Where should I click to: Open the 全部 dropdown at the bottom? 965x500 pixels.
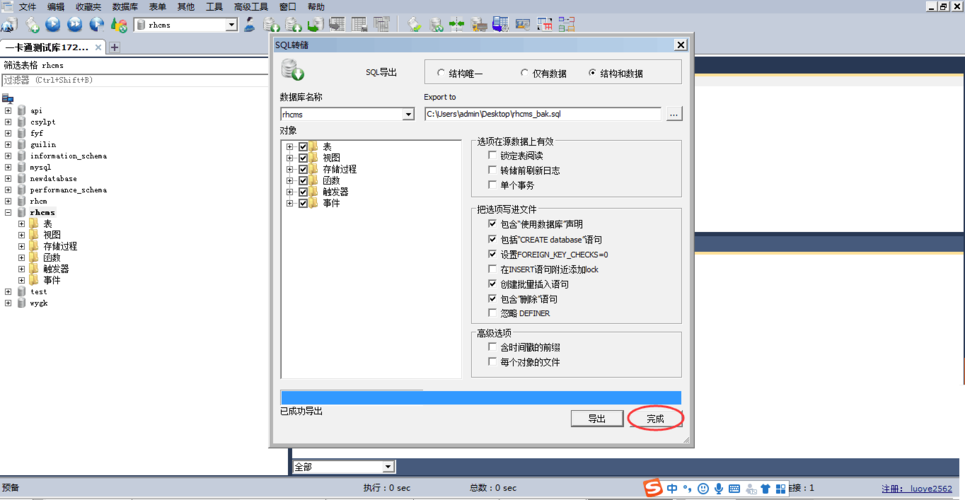(388, 467)
